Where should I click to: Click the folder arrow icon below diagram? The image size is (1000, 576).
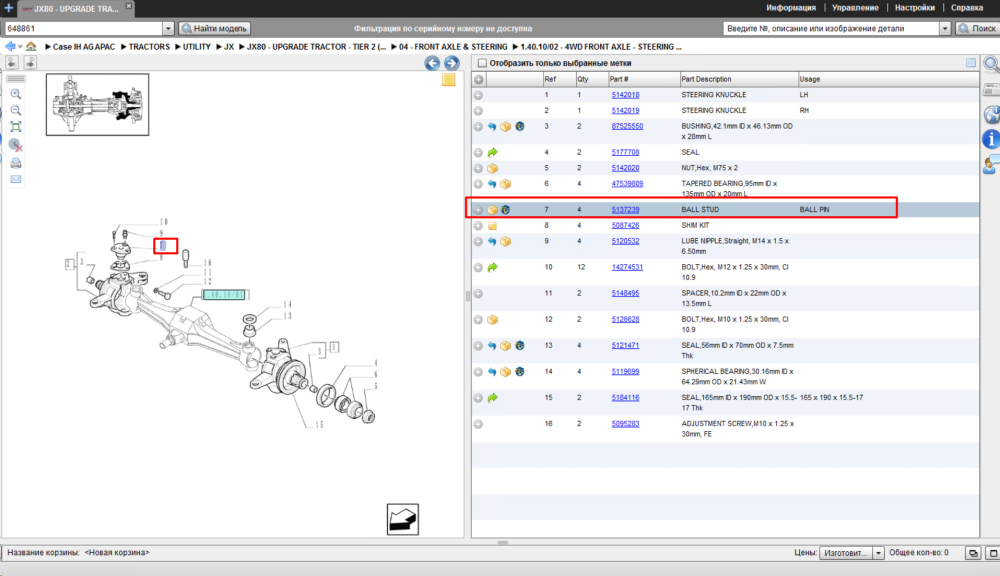[403, 519]
